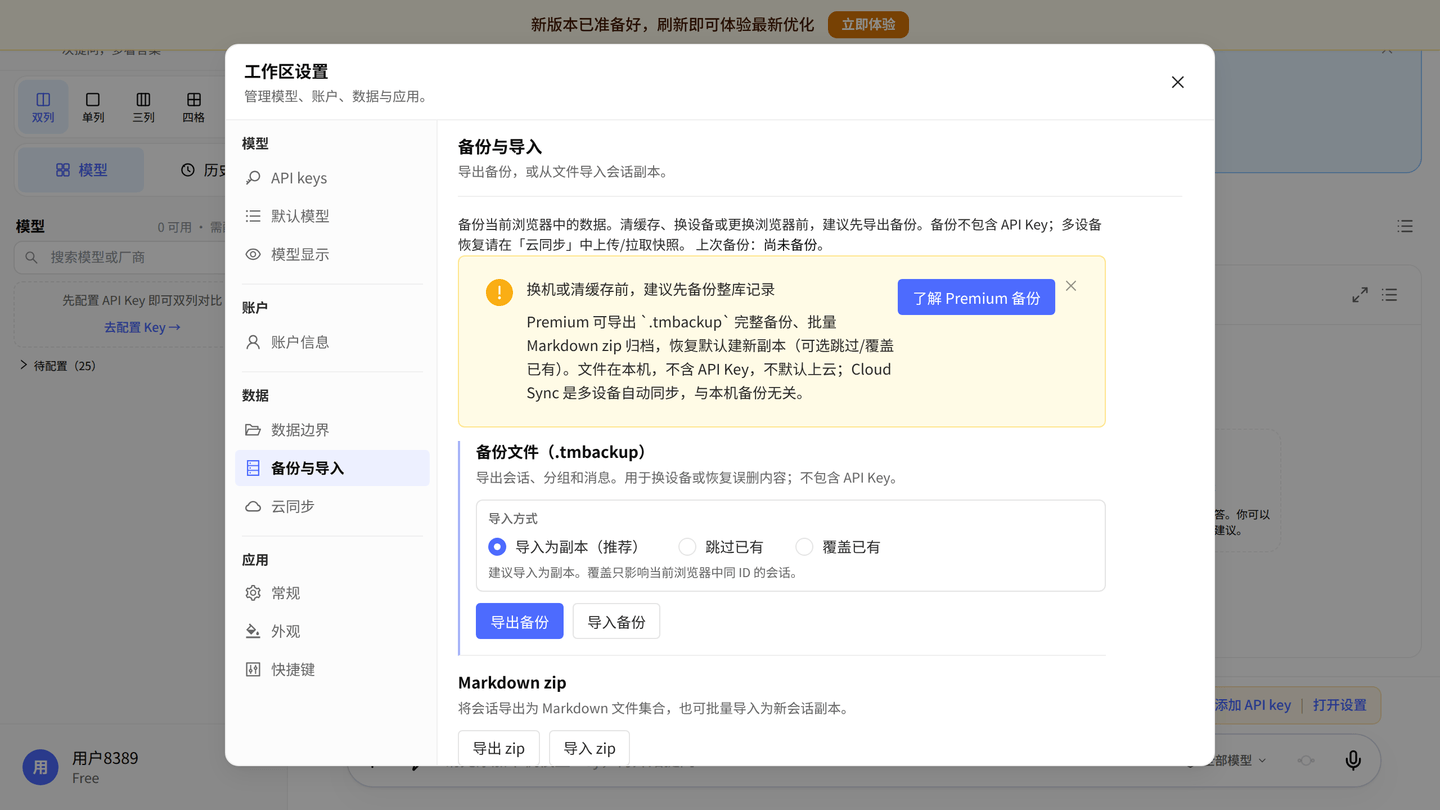Switch to 单列 layout
Viewport: 1440px width, 810px height.
coord(93,107)
